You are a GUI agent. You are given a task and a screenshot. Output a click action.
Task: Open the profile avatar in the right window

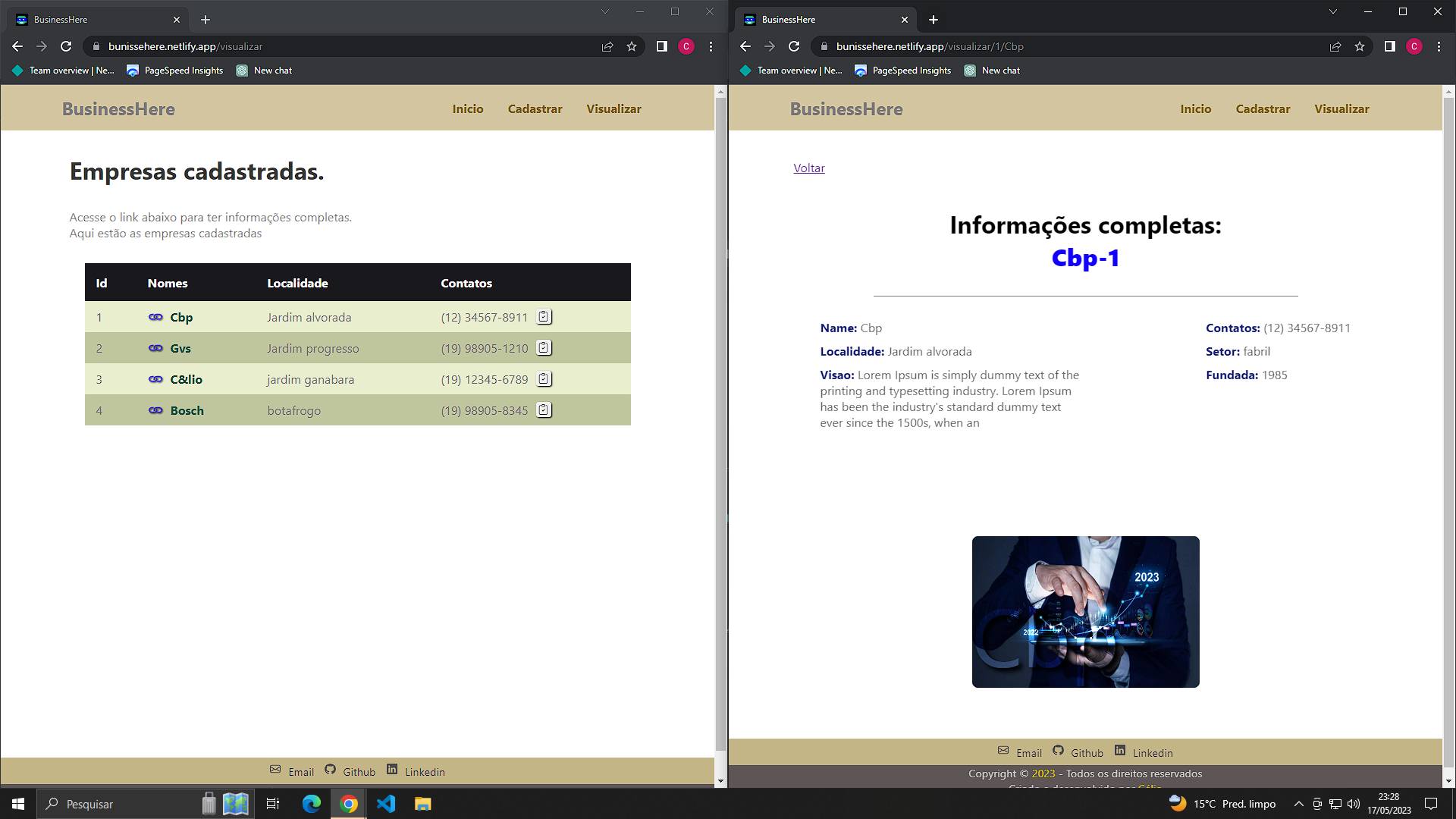tap(1414, 46)
